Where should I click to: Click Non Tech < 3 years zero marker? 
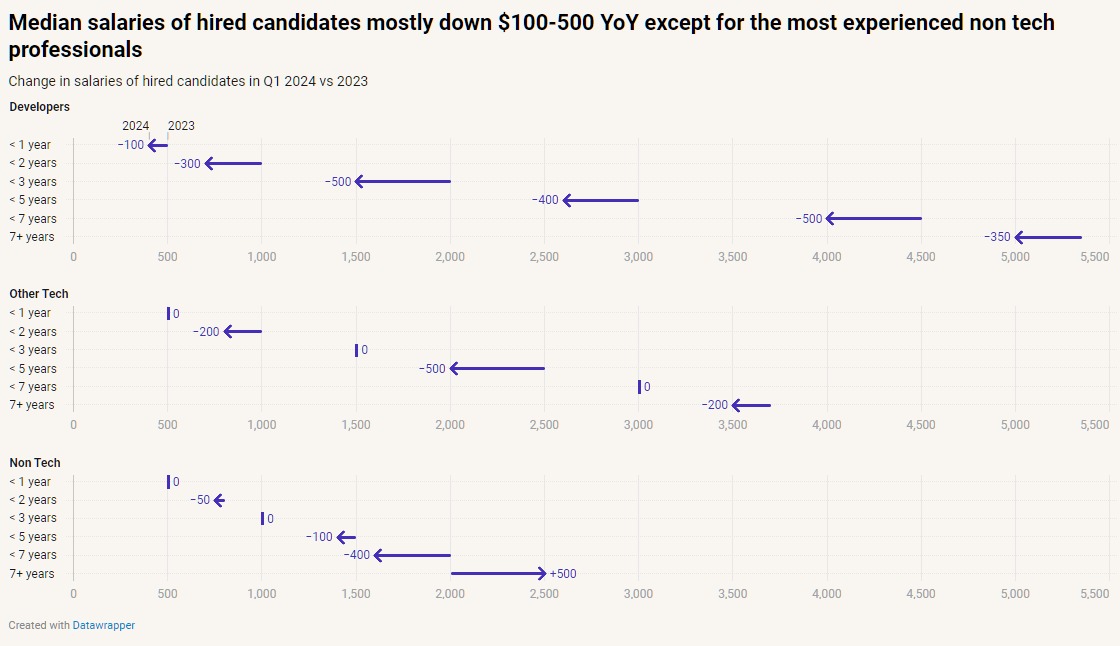[x=262, y=518]
